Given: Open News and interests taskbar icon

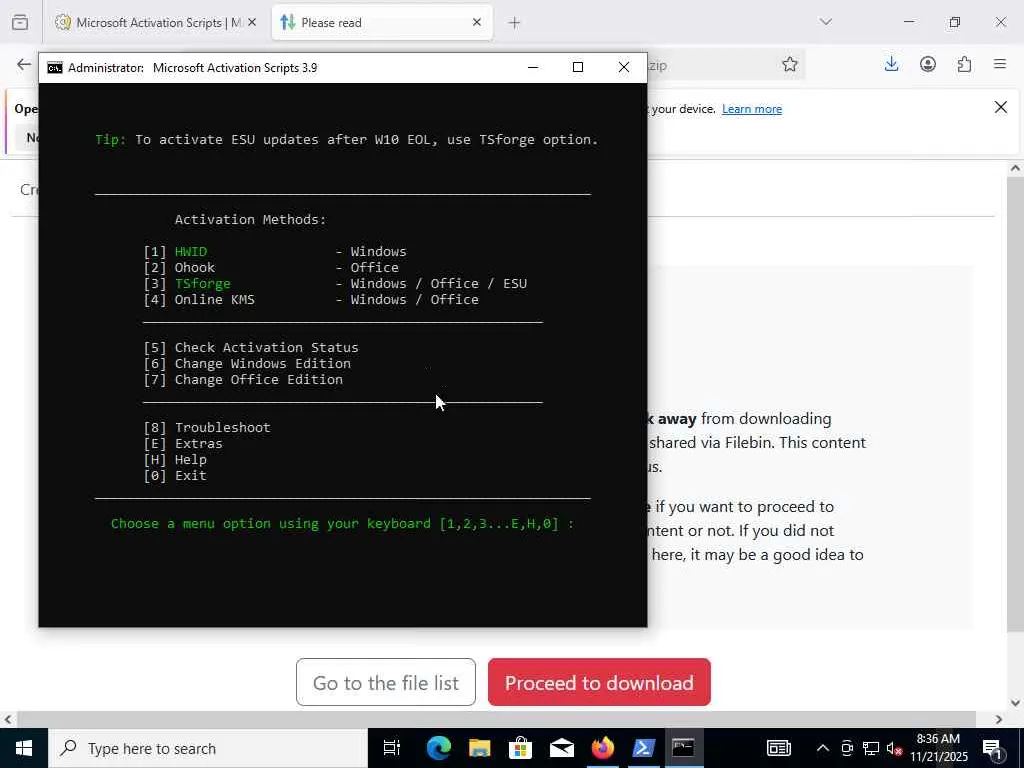Looking at the screenshot, I should coord(778,748).
